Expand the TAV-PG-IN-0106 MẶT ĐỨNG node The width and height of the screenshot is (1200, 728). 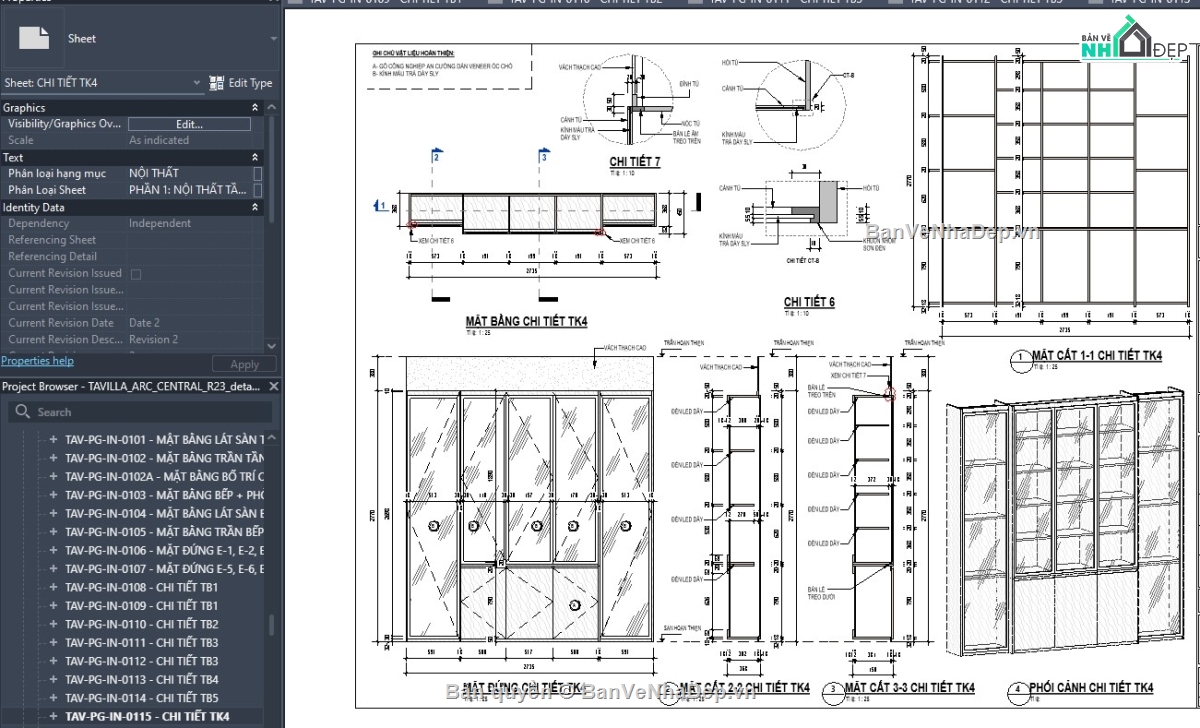pyautogui.click(x=54, y=550)
